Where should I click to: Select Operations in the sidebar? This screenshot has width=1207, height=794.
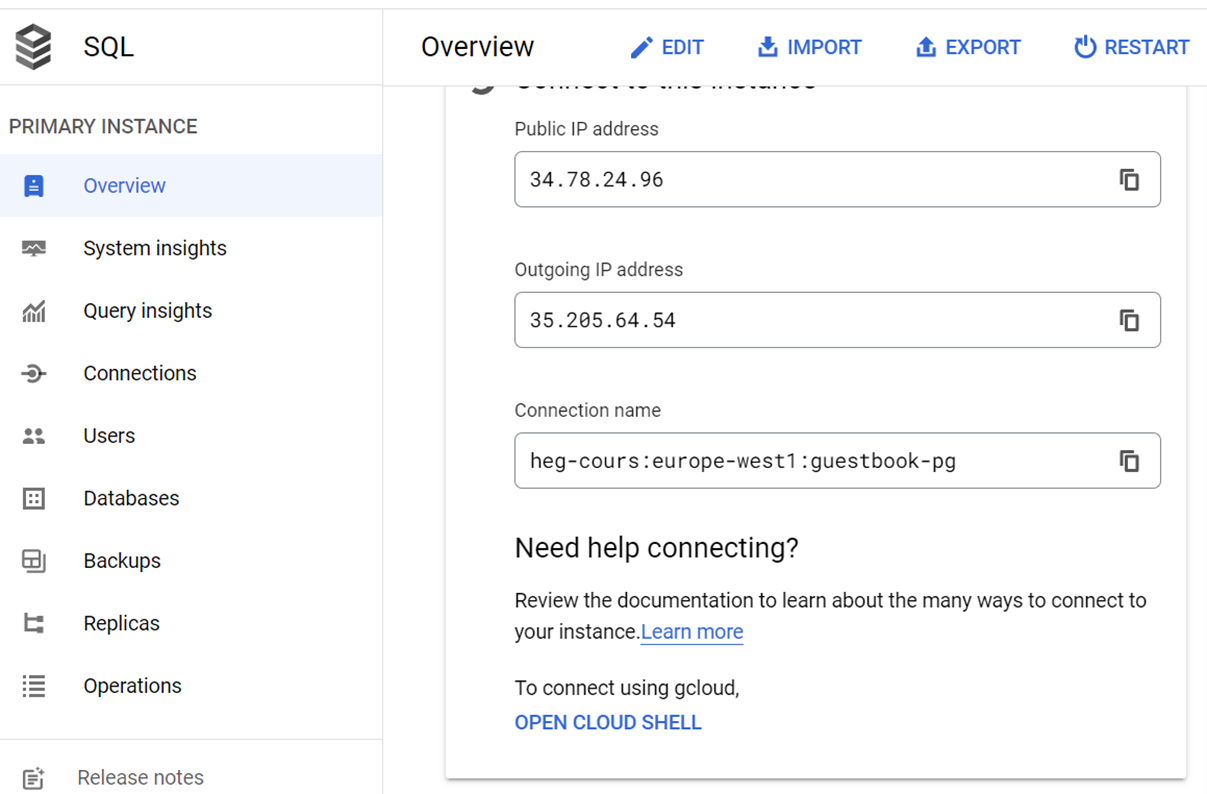[x=132, y=686]
